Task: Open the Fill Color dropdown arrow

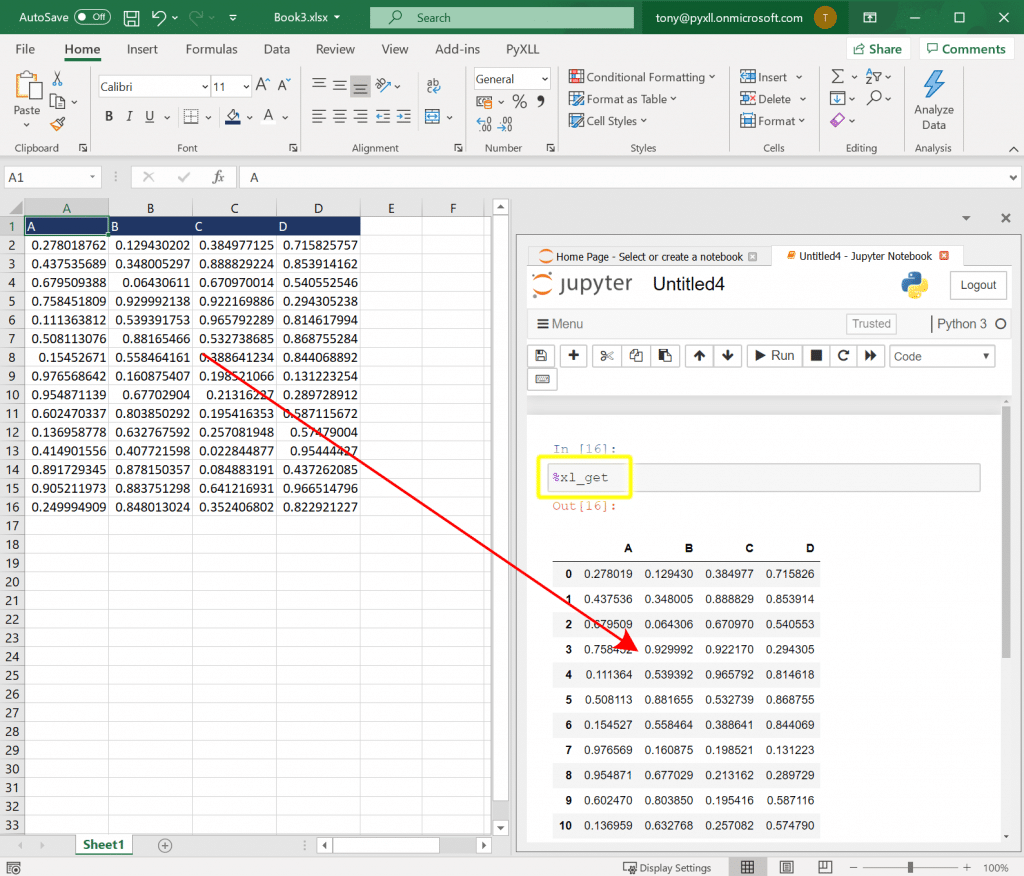Action: pyautogui.click(x=251, y=117)
